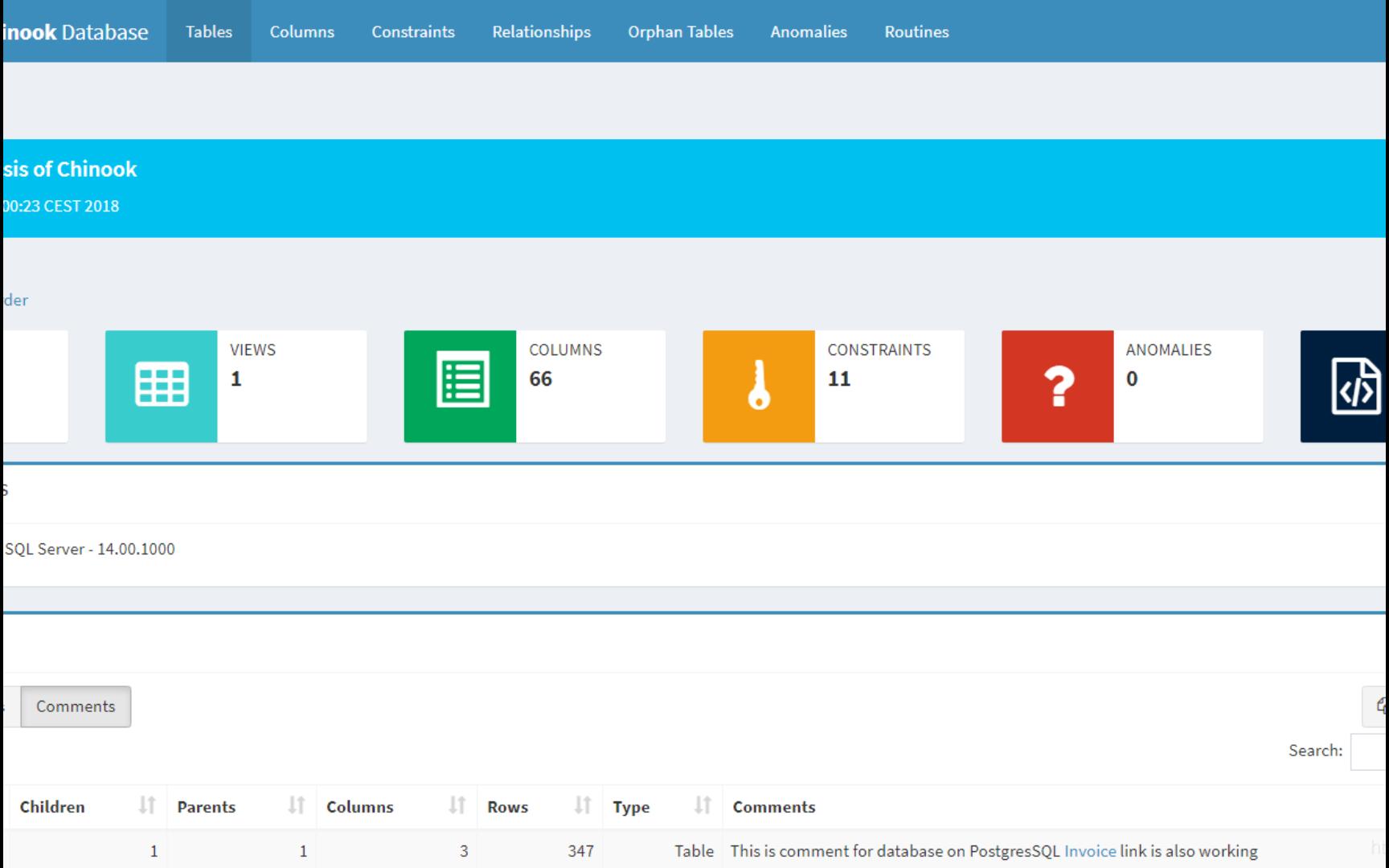Image resolution: width=1389 pixels, height=868 pixels.
Task: Follow the Invoice link in comments
Action: click(x=1090, y=851)
